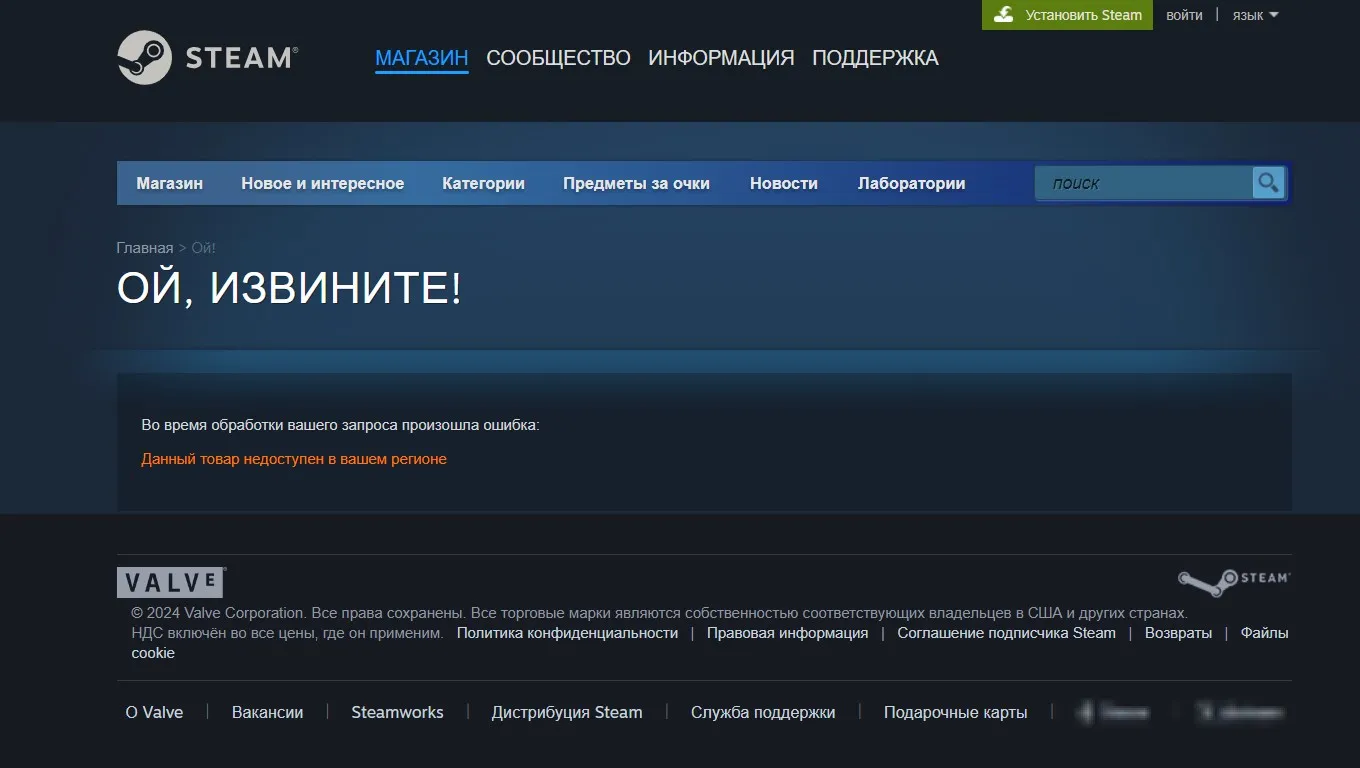Open the СООБЩЕСТВО top menu
This screenshot has width=1360, height=768.
(x=558, y=58)
